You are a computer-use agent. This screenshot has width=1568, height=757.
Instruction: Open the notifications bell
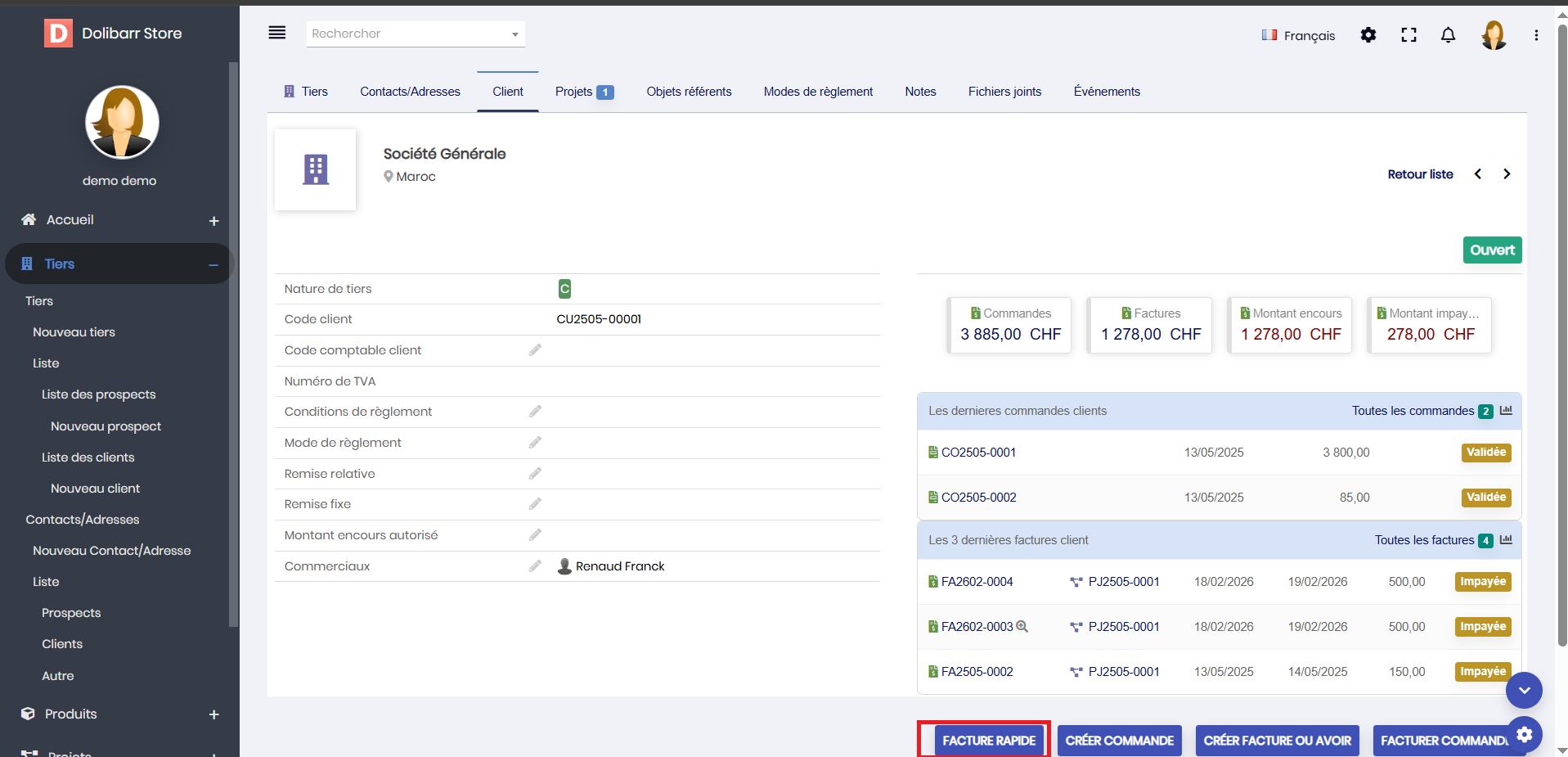click(x=1448, y=35)
